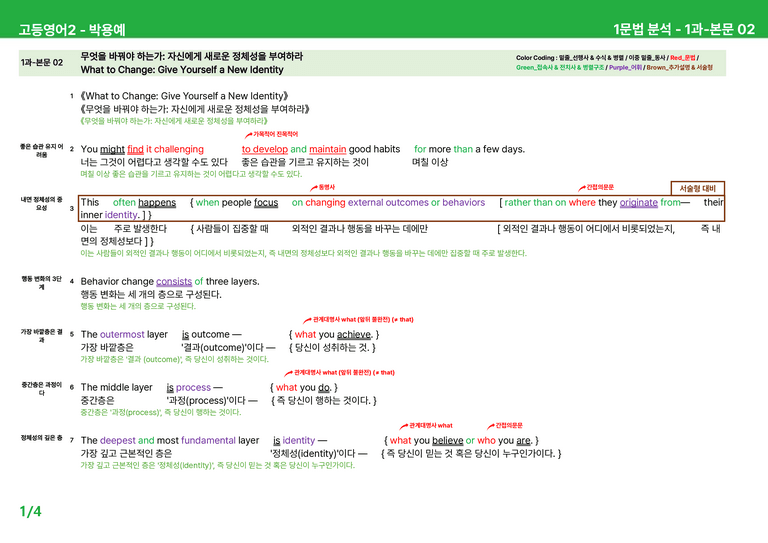Screen dimensions: 768x543
Task: Click the header text "1문법 분석 - 1과-본문 02"
Action: pos(684,29)
